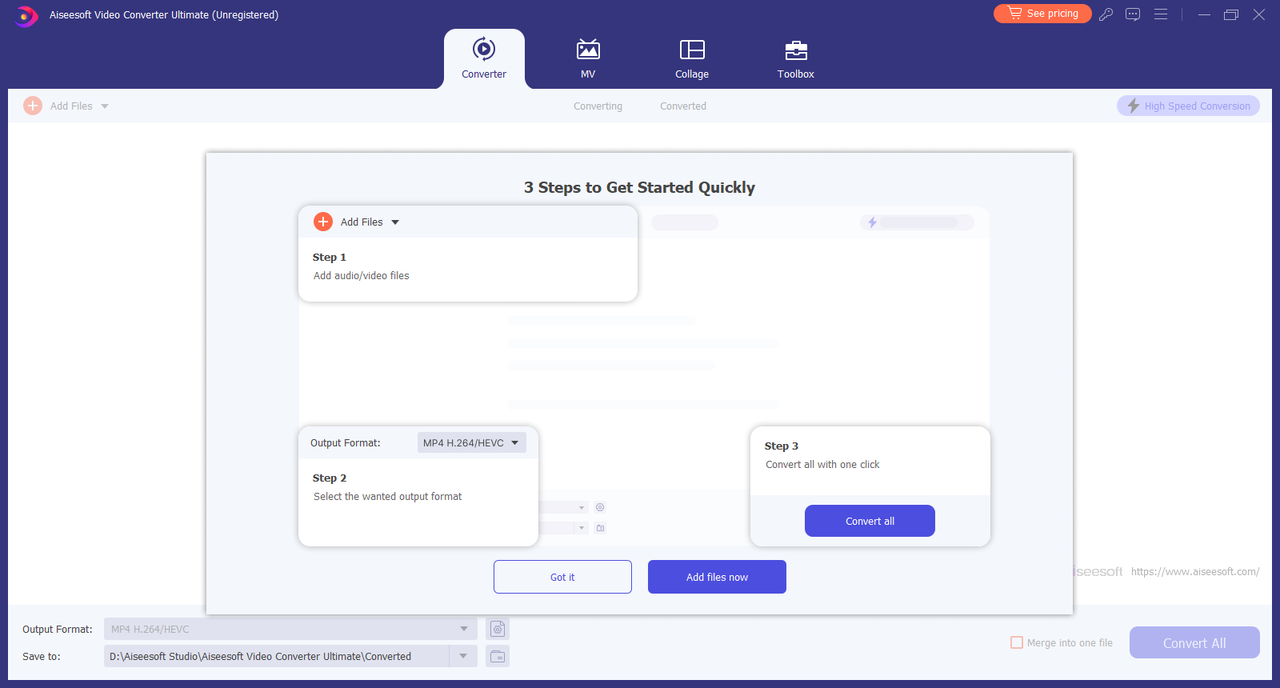Open the aiseesoft.com website link
Image resolution: width=1280 pixels, height=688 pixels.
point(1195,572)
